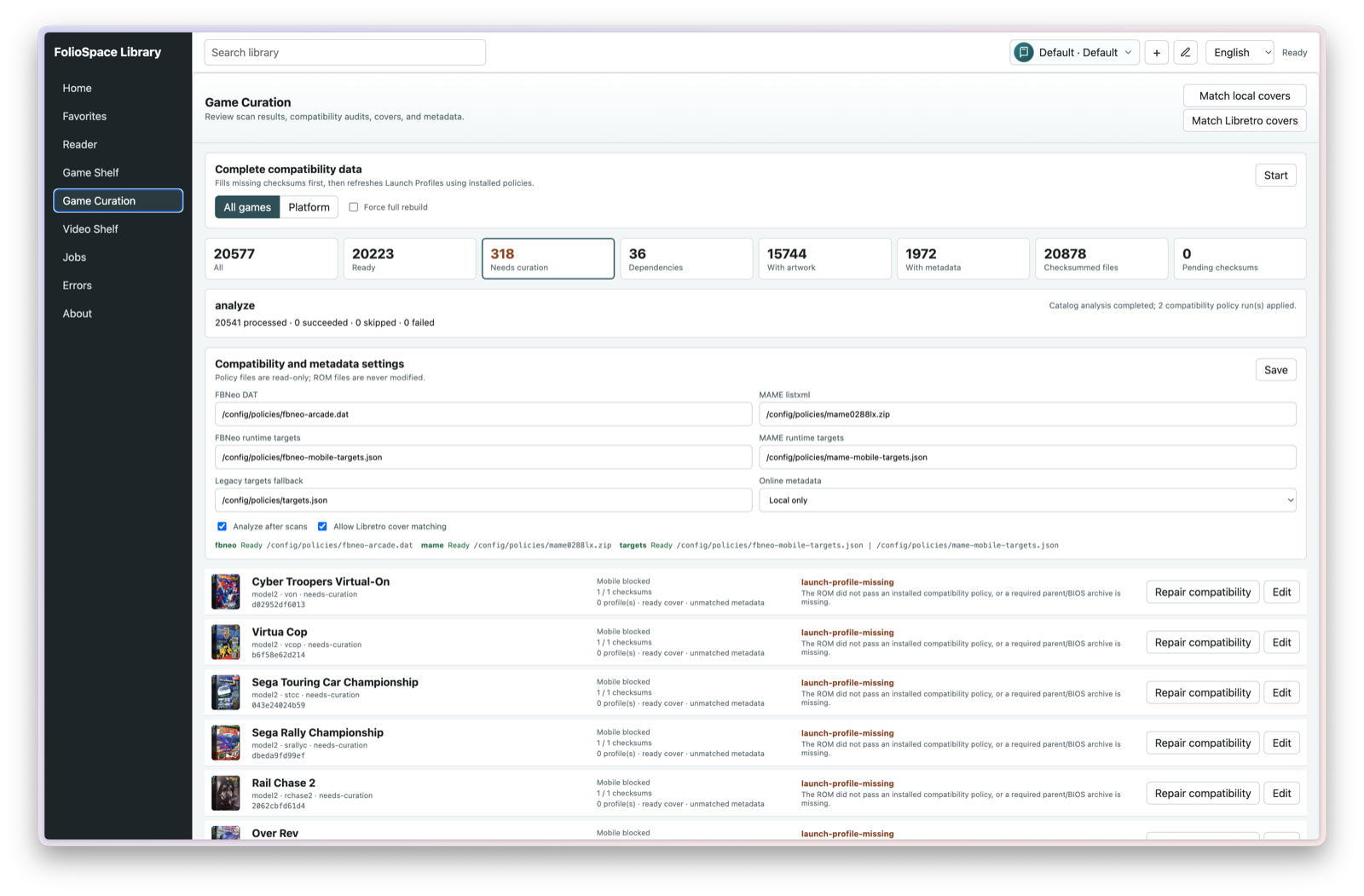Click Legacy targets fallback field
Screen dimensions: 1364x896
(483, 500)
